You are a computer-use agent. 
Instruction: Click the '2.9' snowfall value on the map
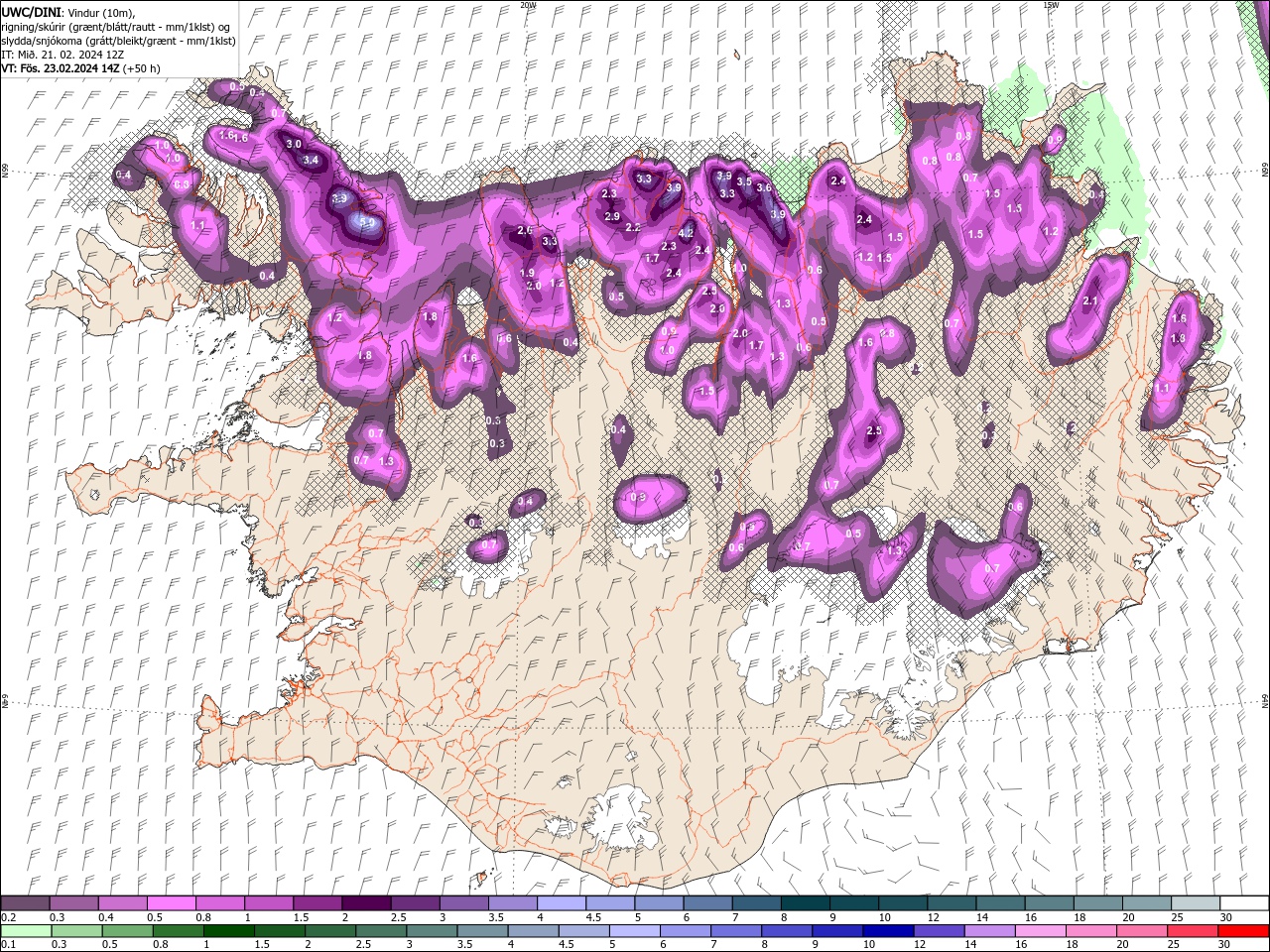point(612,216)
